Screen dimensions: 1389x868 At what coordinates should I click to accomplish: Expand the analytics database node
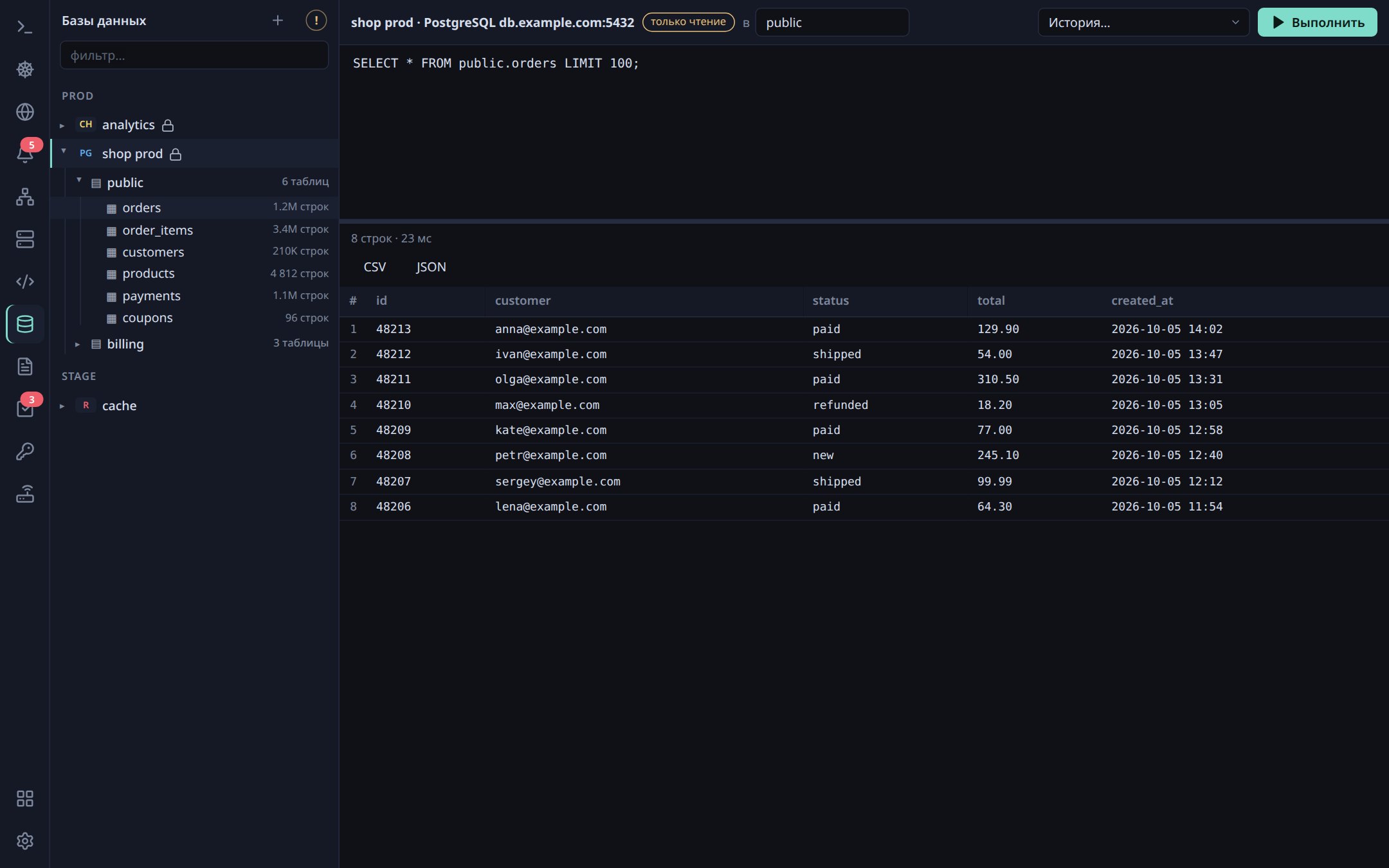click(62, 125)
